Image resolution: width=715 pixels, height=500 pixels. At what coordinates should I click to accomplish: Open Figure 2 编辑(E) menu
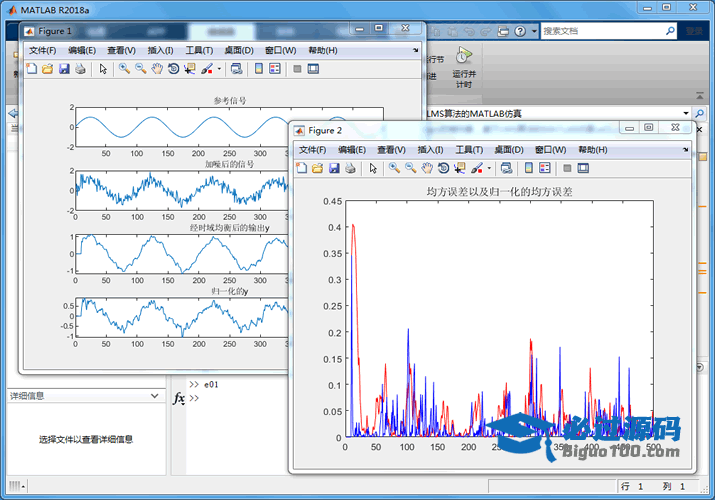click(x=352, y=149)
